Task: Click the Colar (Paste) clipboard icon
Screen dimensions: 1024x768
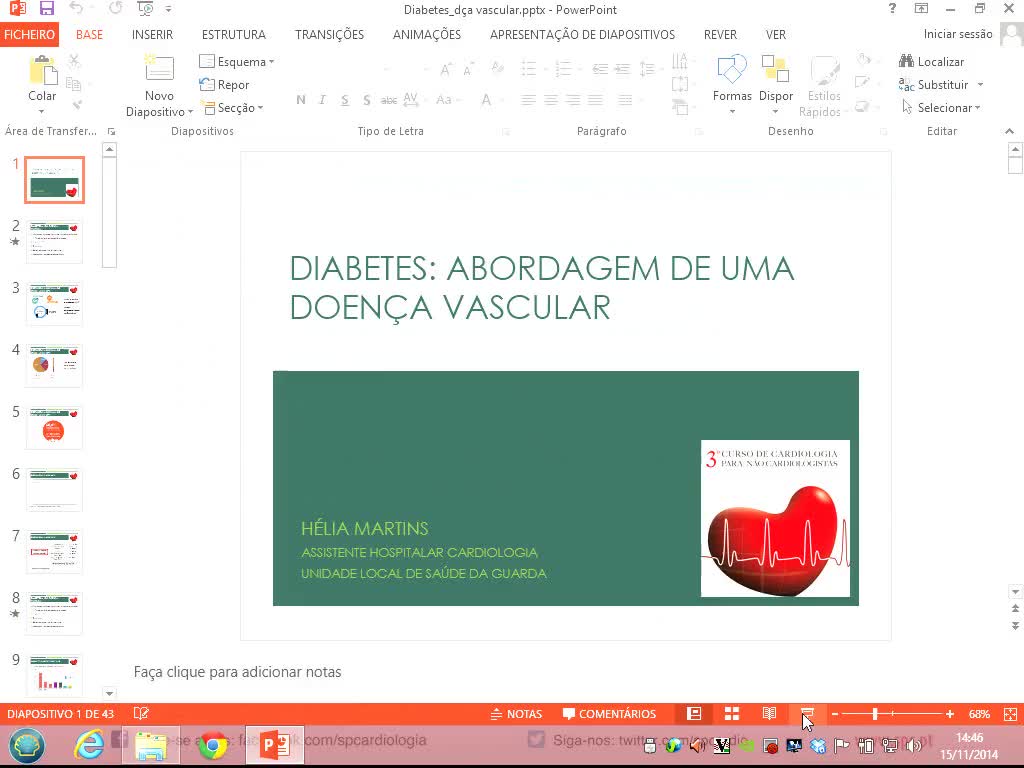Action: tap(43, 71)
